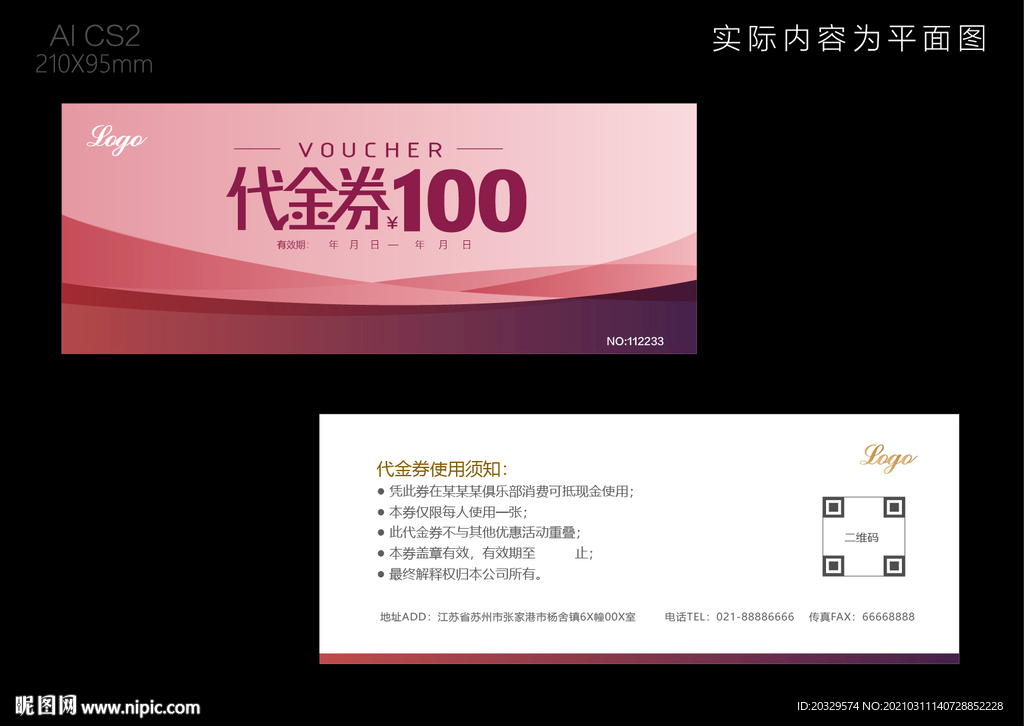
Task: Click the white Logo on pink voucher
Action: point(117,139)
